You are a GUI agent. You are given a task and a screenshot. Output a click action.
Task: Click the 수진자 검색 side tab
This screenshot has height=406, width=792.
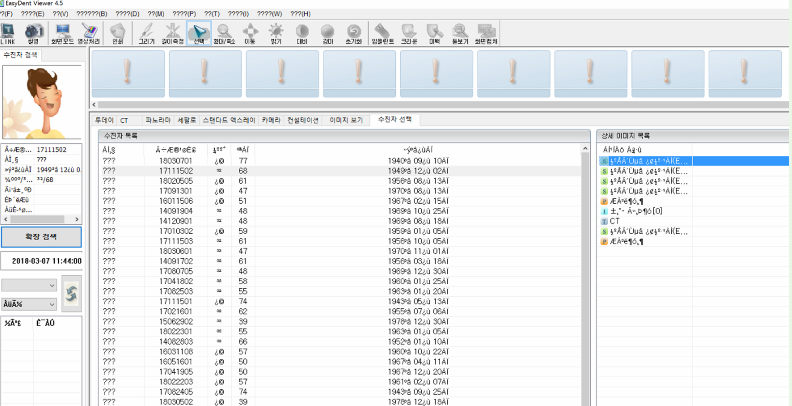20,55
